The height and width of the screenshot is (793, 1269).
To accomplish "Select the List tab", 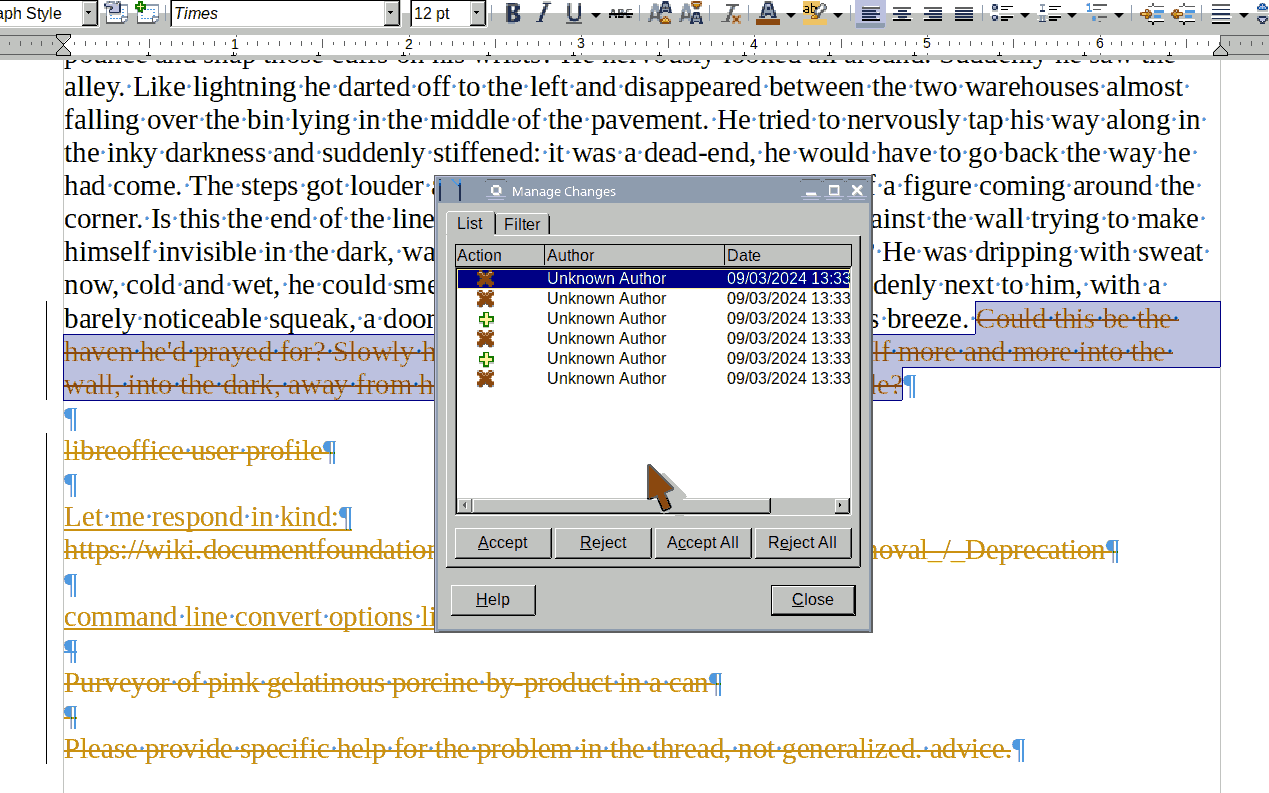I will pos(470,224).
